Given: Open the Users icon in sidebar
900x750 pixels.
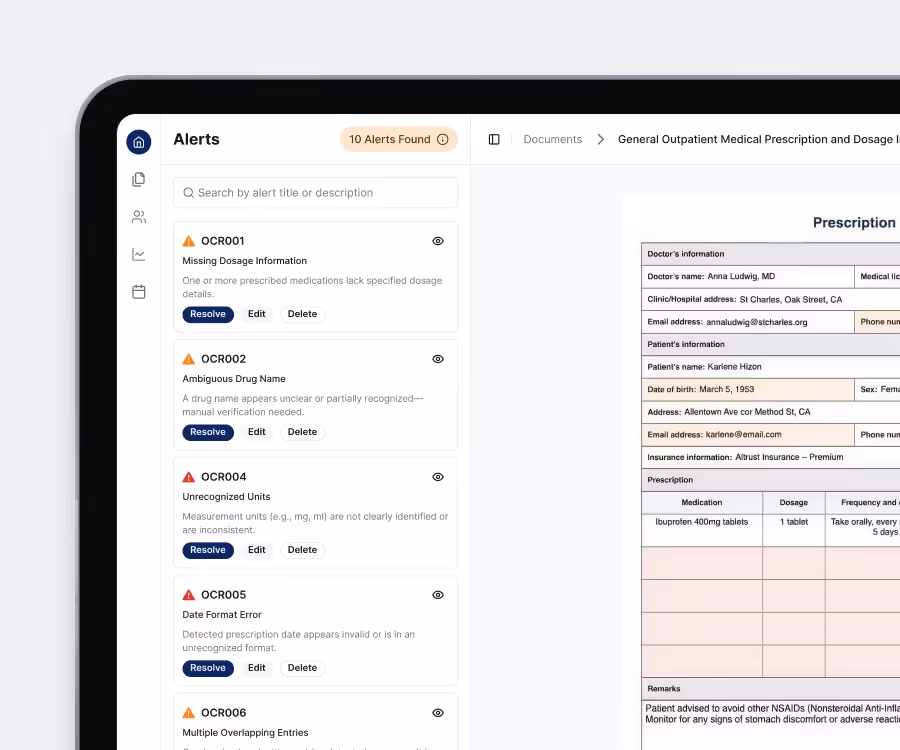Looking at the screenshot, I should (x=139, y=217).
